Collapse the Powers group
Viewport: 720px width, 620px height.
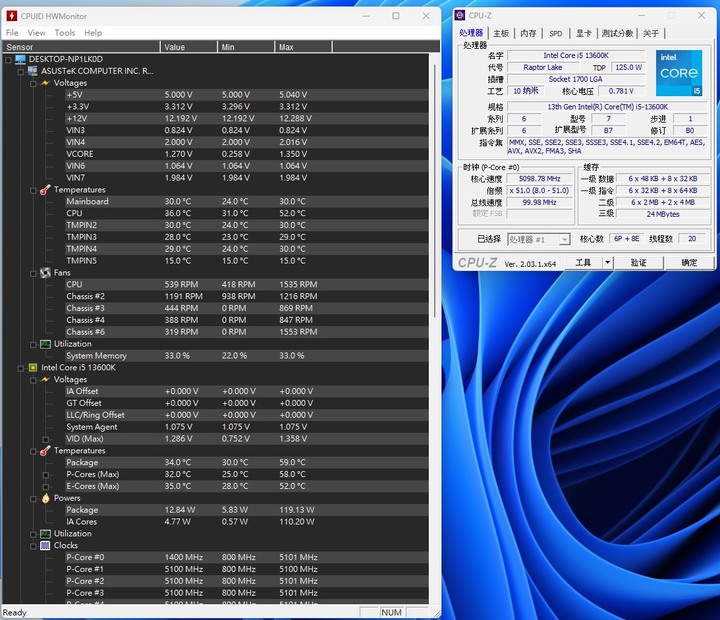(33, 499)
